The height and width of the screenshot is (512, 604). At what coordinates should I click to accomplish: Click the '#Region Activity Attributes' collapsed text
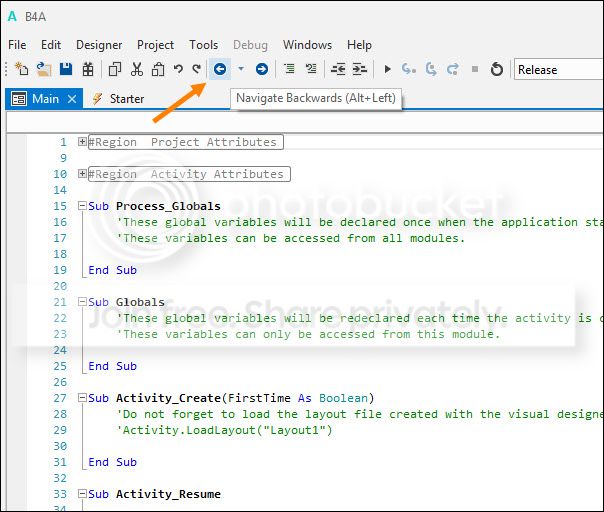[x=189, y=174]
